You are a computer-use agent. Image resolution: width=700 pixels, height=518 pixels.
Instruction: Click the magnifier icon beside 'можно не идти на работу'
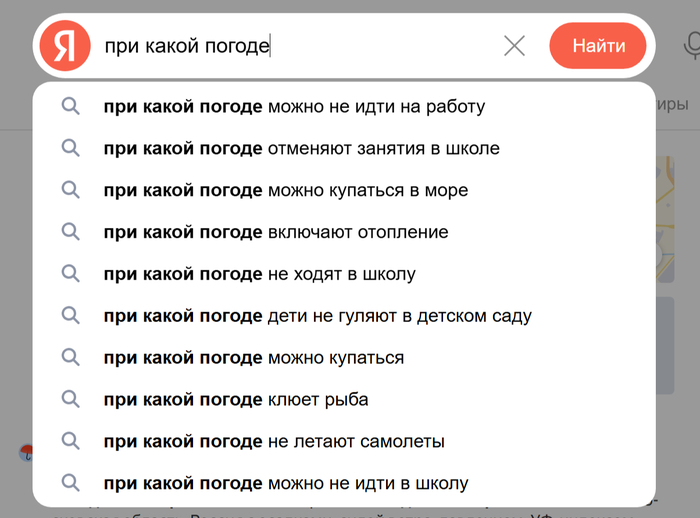click(70, 106)
